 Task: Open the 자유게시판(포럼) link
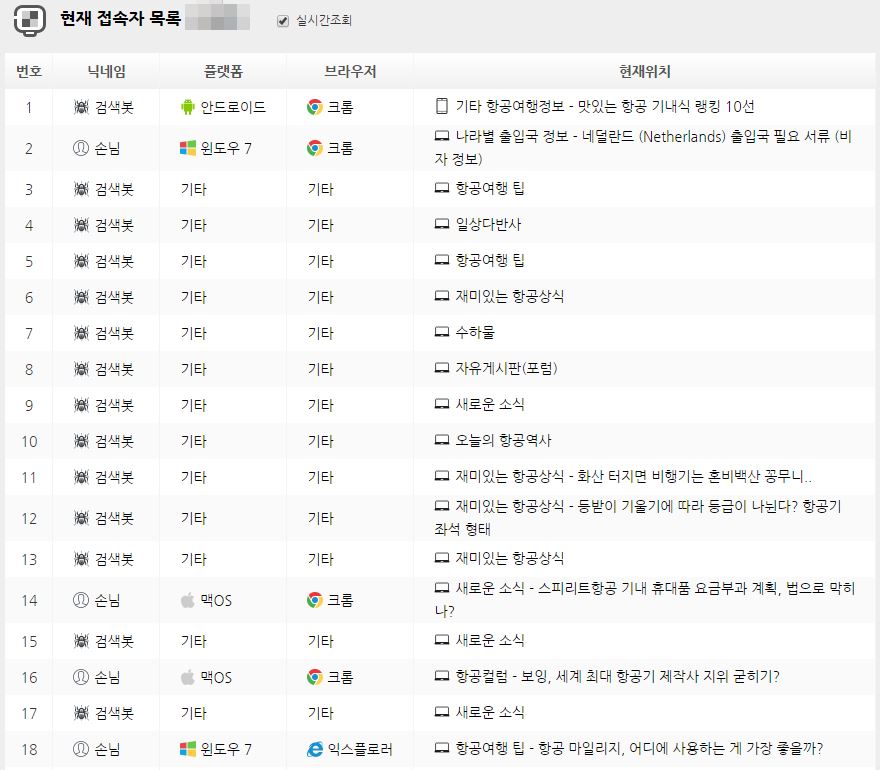point(506,368)
